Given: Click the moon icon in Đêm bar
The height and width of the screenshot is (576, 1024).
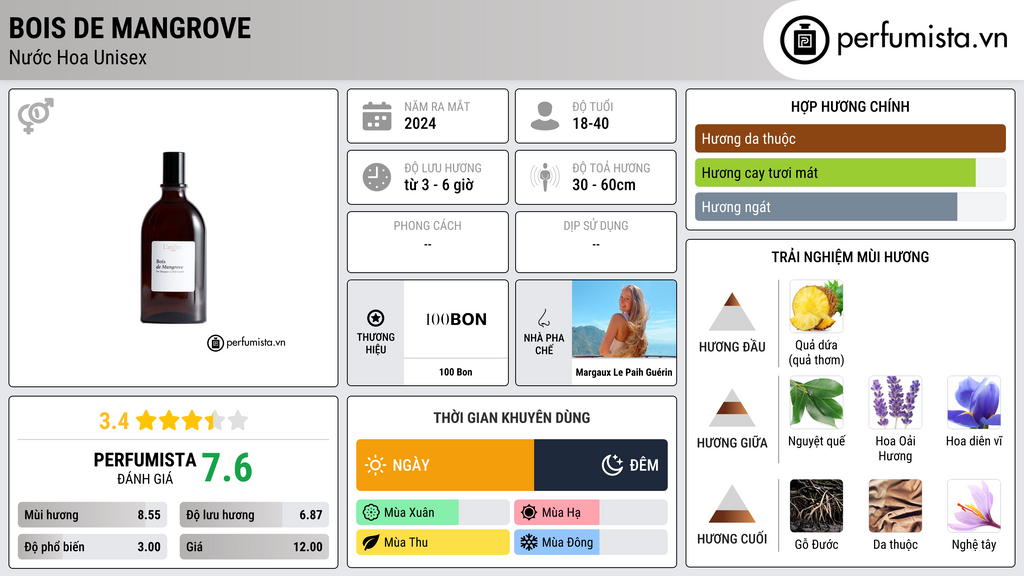Looking at the screenshot, I should (612, 465).
